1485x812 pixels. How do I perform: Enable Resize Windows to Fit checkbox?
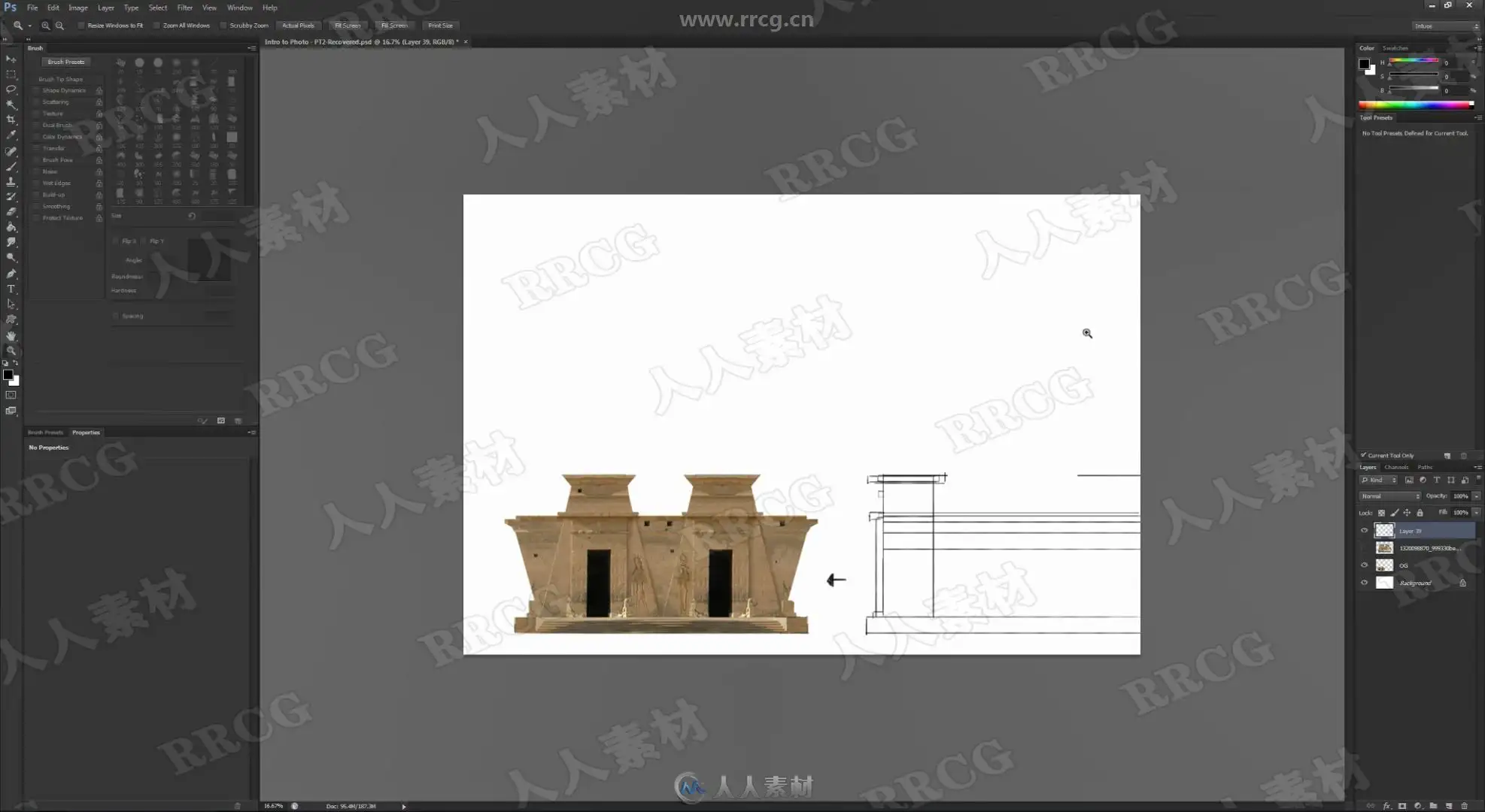click(81, 26)
